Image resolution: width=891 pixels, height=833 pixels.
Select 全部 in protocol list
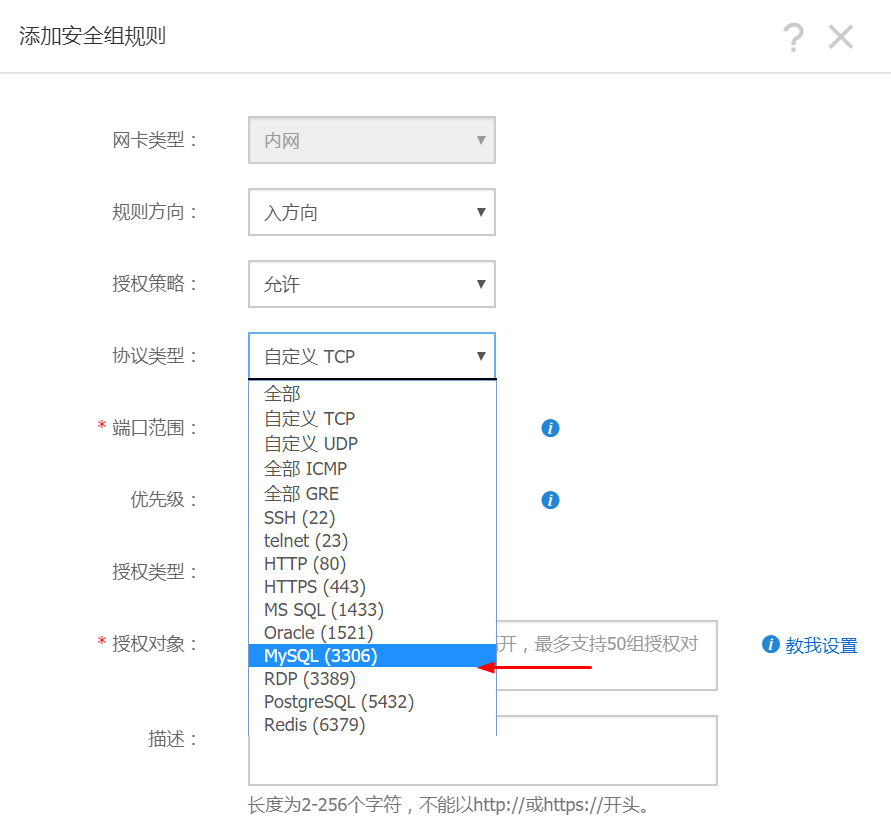click(372, 393)
